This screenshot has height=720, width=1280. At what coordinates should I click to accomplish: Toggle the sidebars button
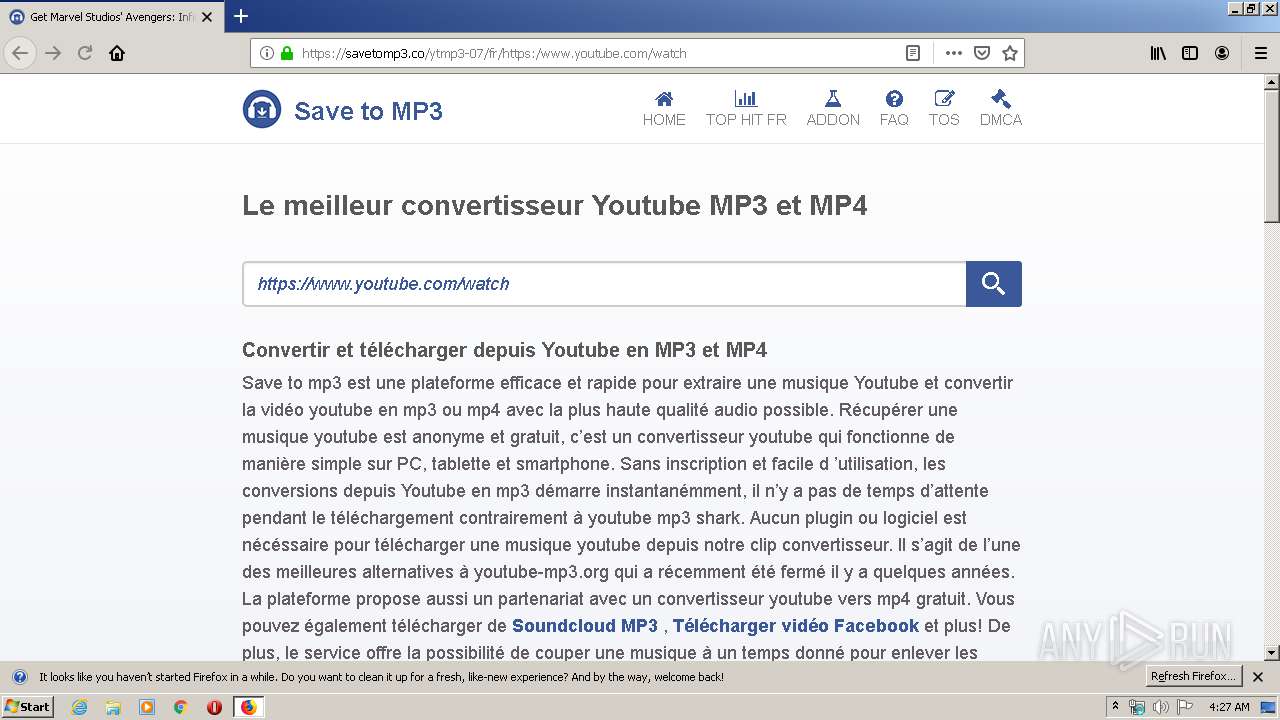click(1190, 53)
